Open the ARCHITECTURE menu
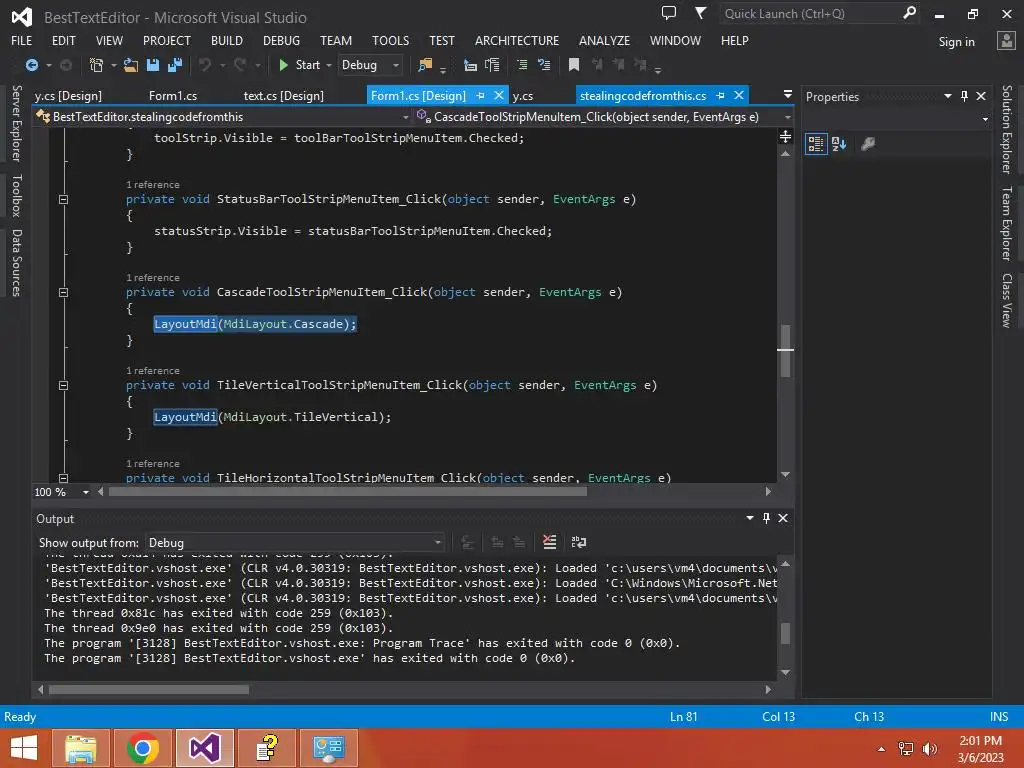 coord(517,40)
